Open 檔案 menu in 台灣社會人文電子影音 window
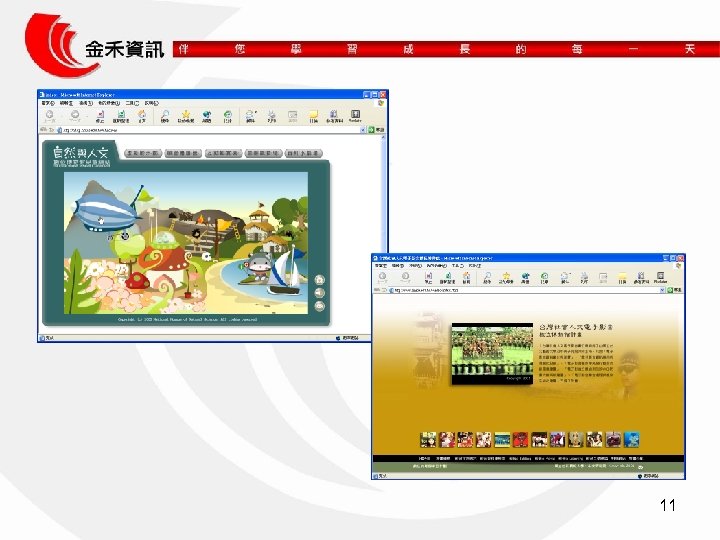720x540 pixels. click(x=381, y=266)
